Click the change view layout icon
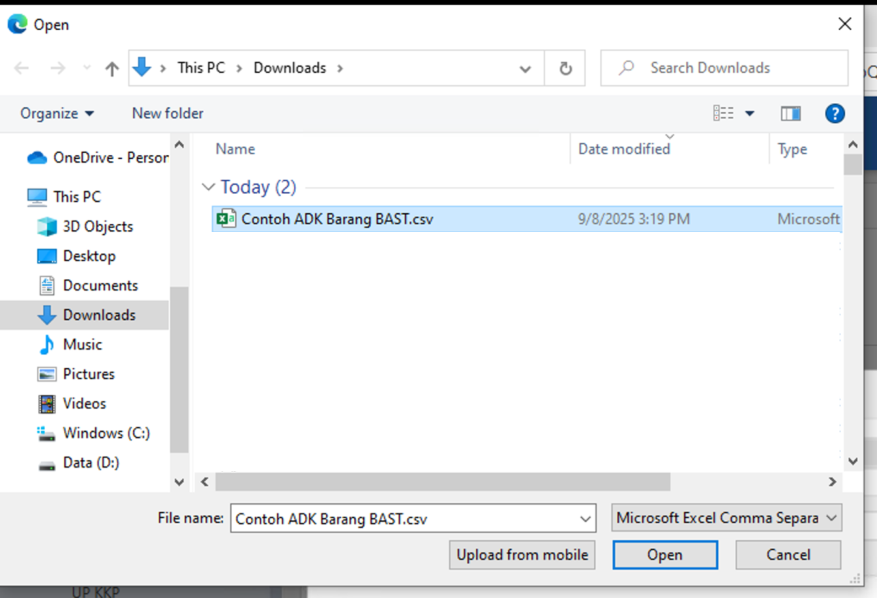877x598 pixels. click(724, 114)
